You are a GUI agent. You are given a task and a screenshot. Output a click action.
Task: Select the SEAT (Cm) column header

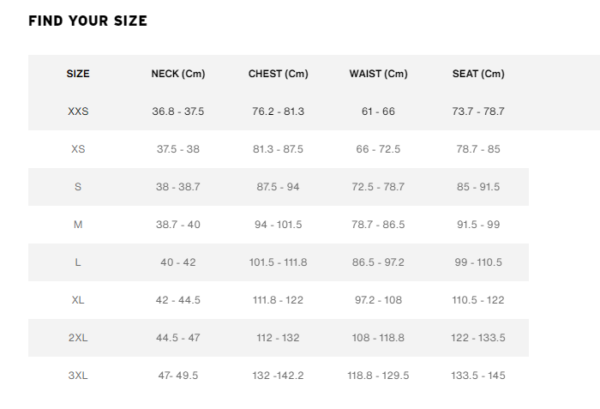(x=478, y=73)
